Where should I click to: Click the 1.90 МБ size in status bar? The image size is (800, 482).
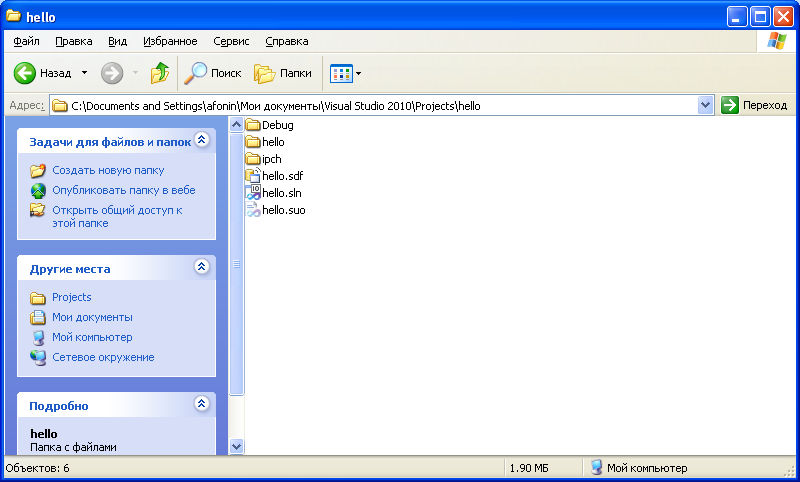(x=529, y=468)
